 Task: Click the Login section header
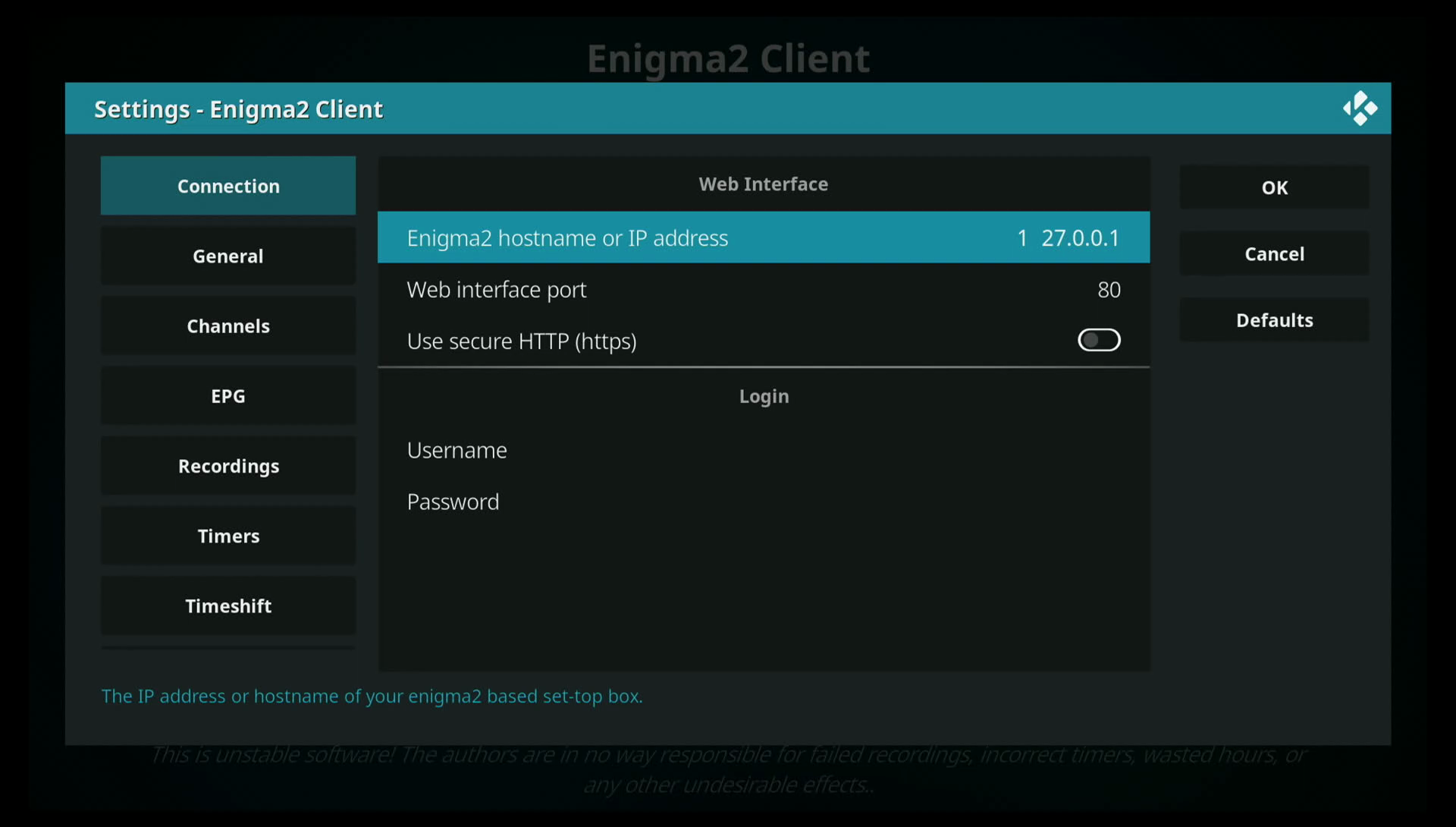coord(763,397)
